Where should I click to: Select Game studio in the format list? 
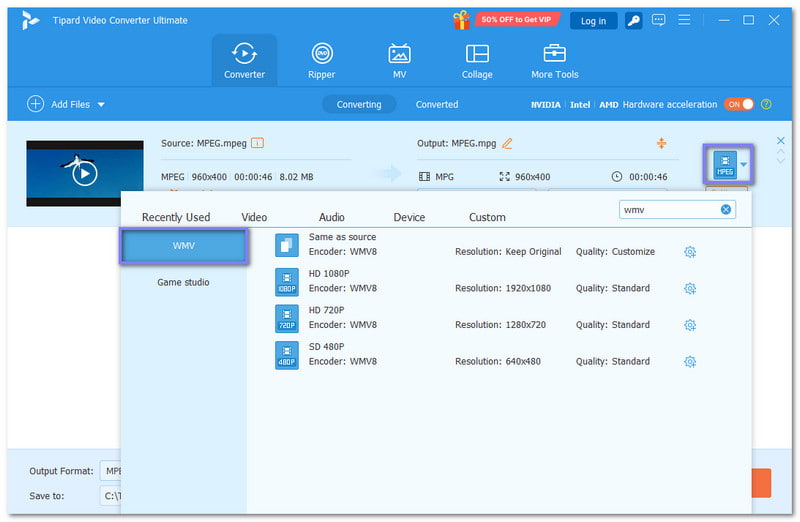tap(183, 282)
